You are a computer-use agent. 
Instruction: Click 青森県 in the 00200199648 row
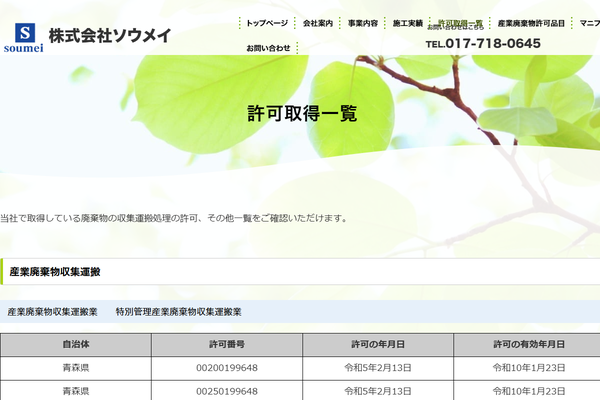coord(76,368)
